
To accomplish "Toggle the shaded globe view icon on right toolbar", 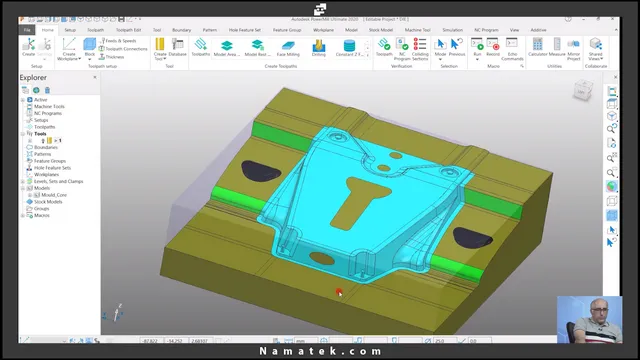I will [611, 187].
